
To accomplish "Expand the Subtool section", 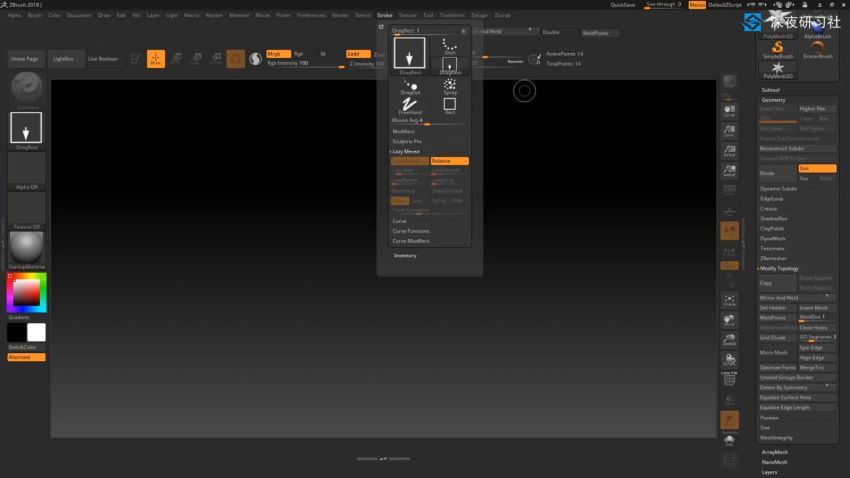I will pos(770,90).
